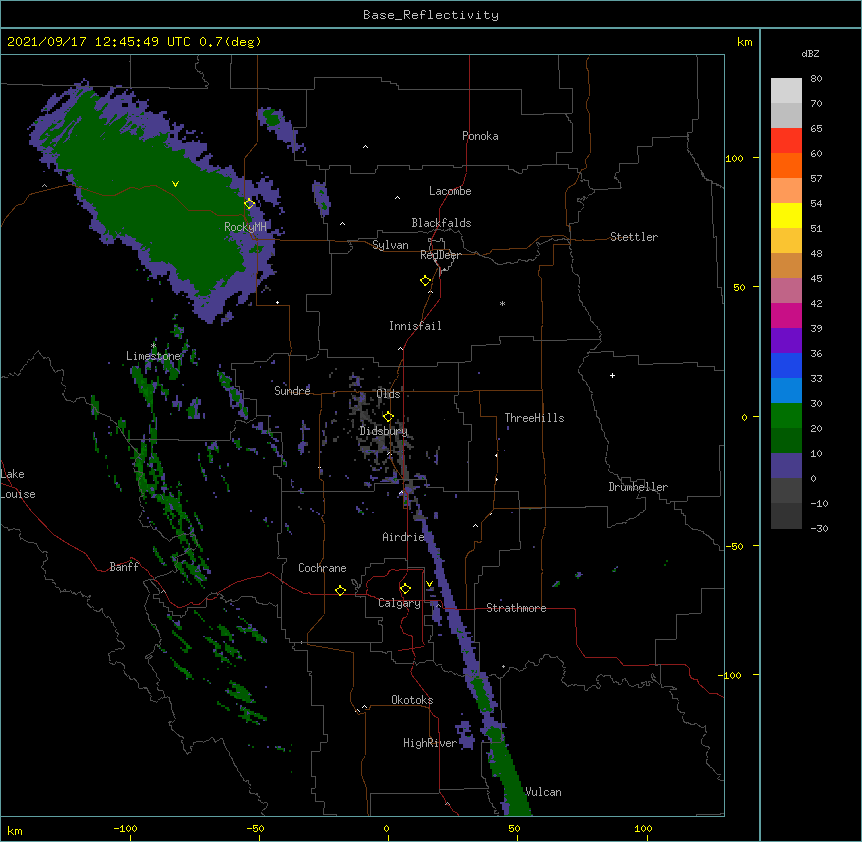The height and width of the screenshot is (842, 862).
Task: Click the Lacombe city label
Action: point(450,191)
